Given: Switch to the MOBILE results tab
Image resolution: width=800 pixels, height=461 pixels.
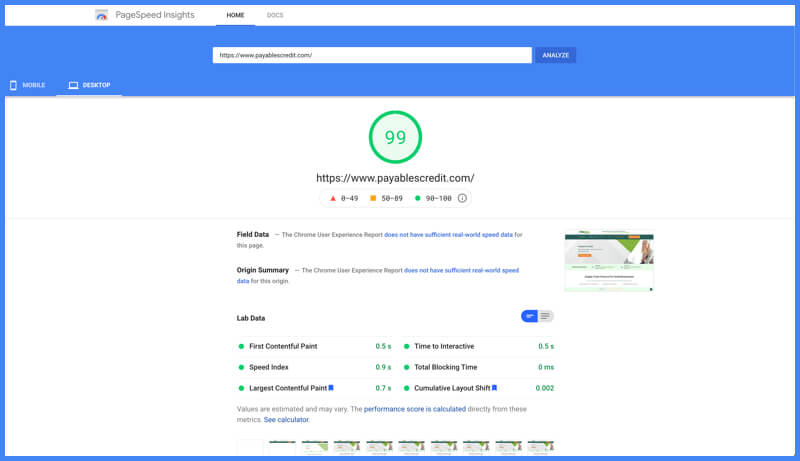Looking at the screenshot, I should (x=28, y=85).
